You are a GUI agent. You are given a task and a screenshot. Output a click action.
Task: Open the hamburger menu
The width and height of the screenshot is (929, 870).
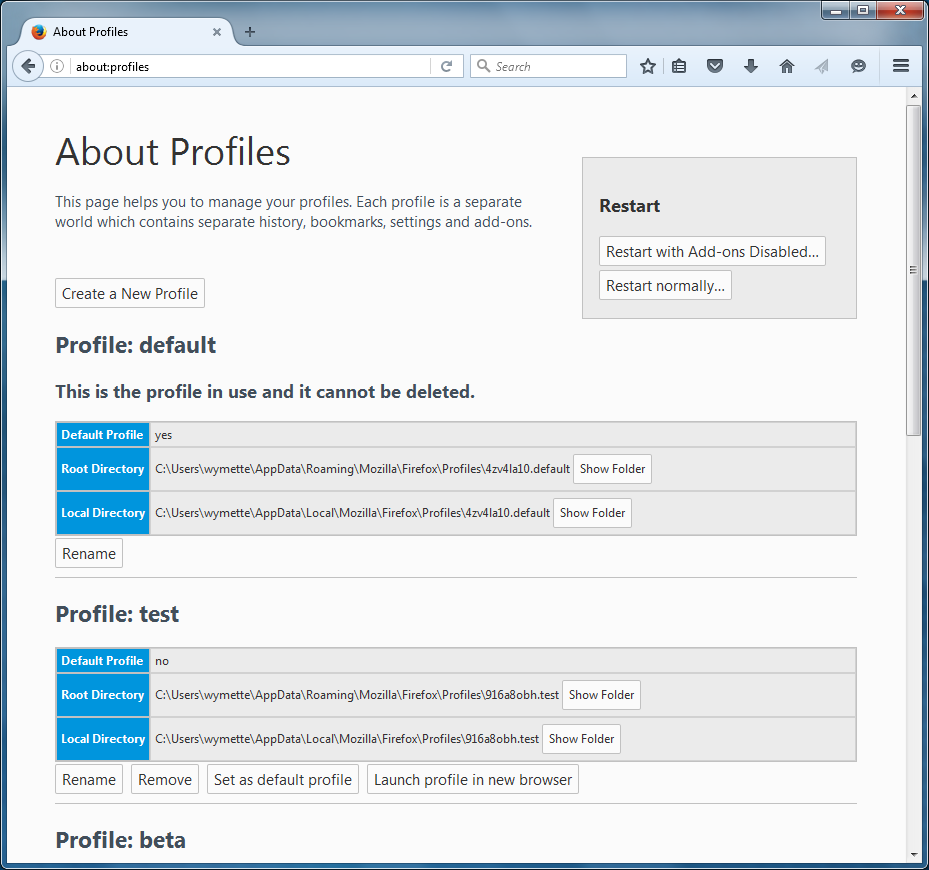[901, 66]
